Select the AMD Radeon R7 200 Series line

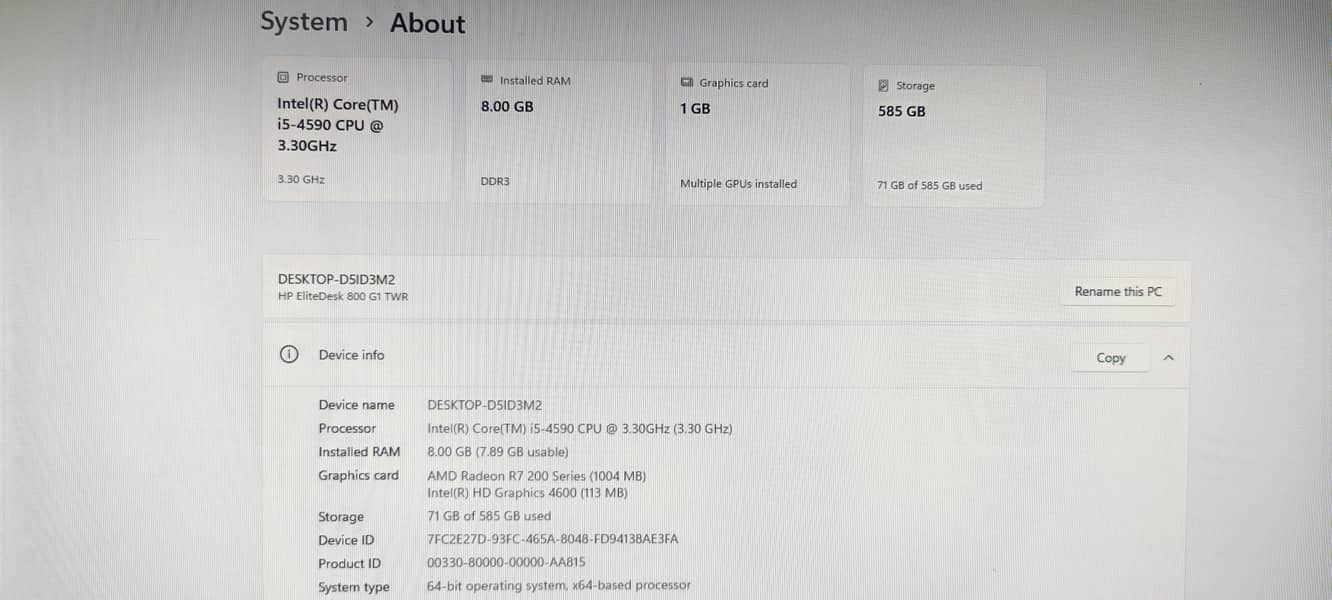point(536,476)
